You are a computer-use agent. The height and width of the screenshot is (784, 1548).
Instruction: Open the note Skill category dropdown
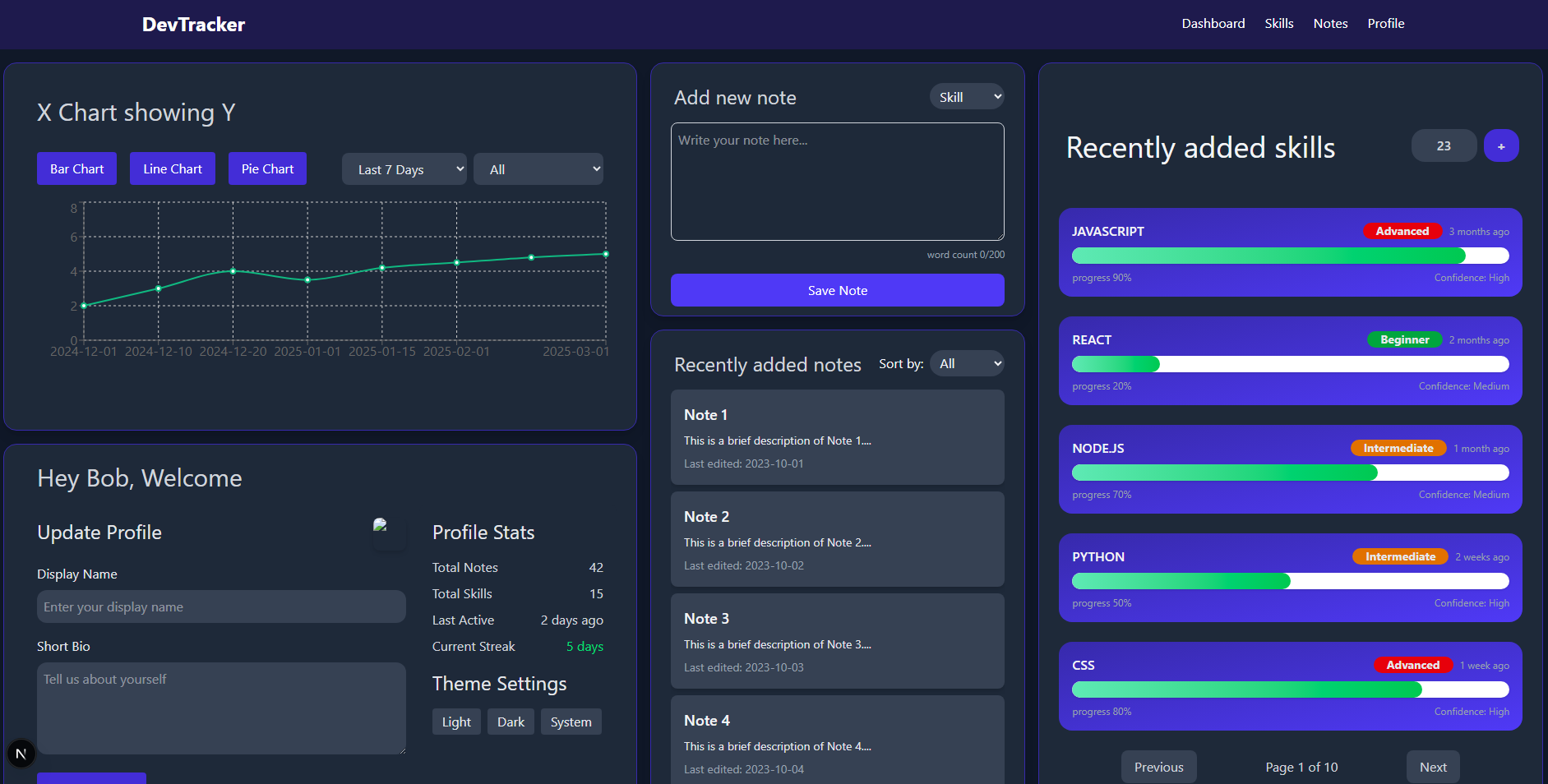[x=967, y=97]
